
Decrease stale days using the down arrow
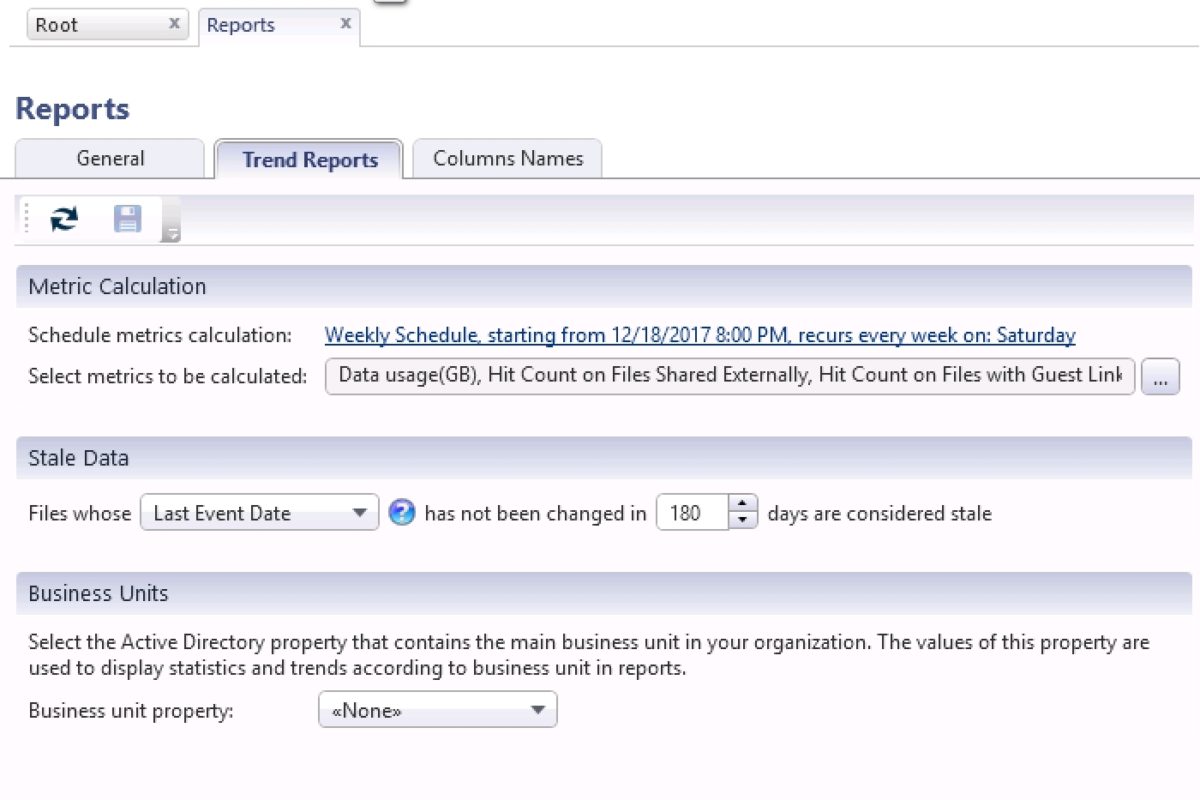coord(741,519)
